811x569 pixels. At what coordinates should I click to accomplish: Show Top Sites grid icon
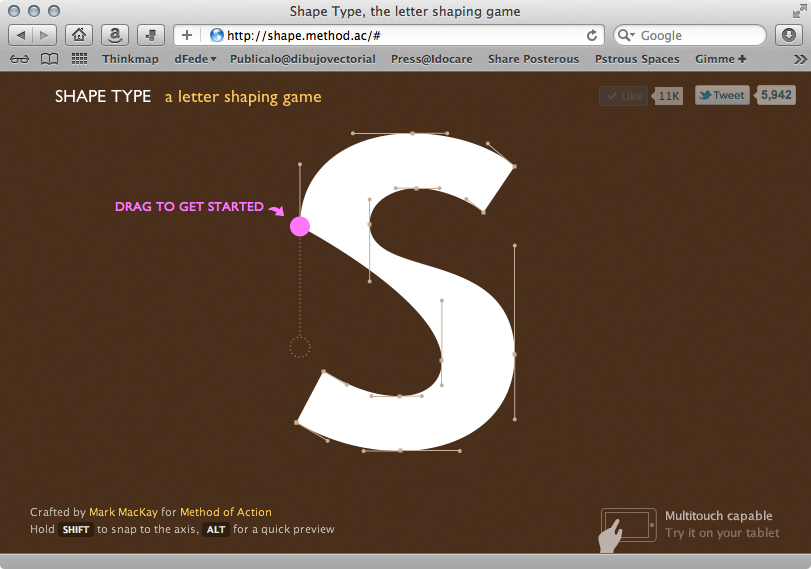click(79, 59)
